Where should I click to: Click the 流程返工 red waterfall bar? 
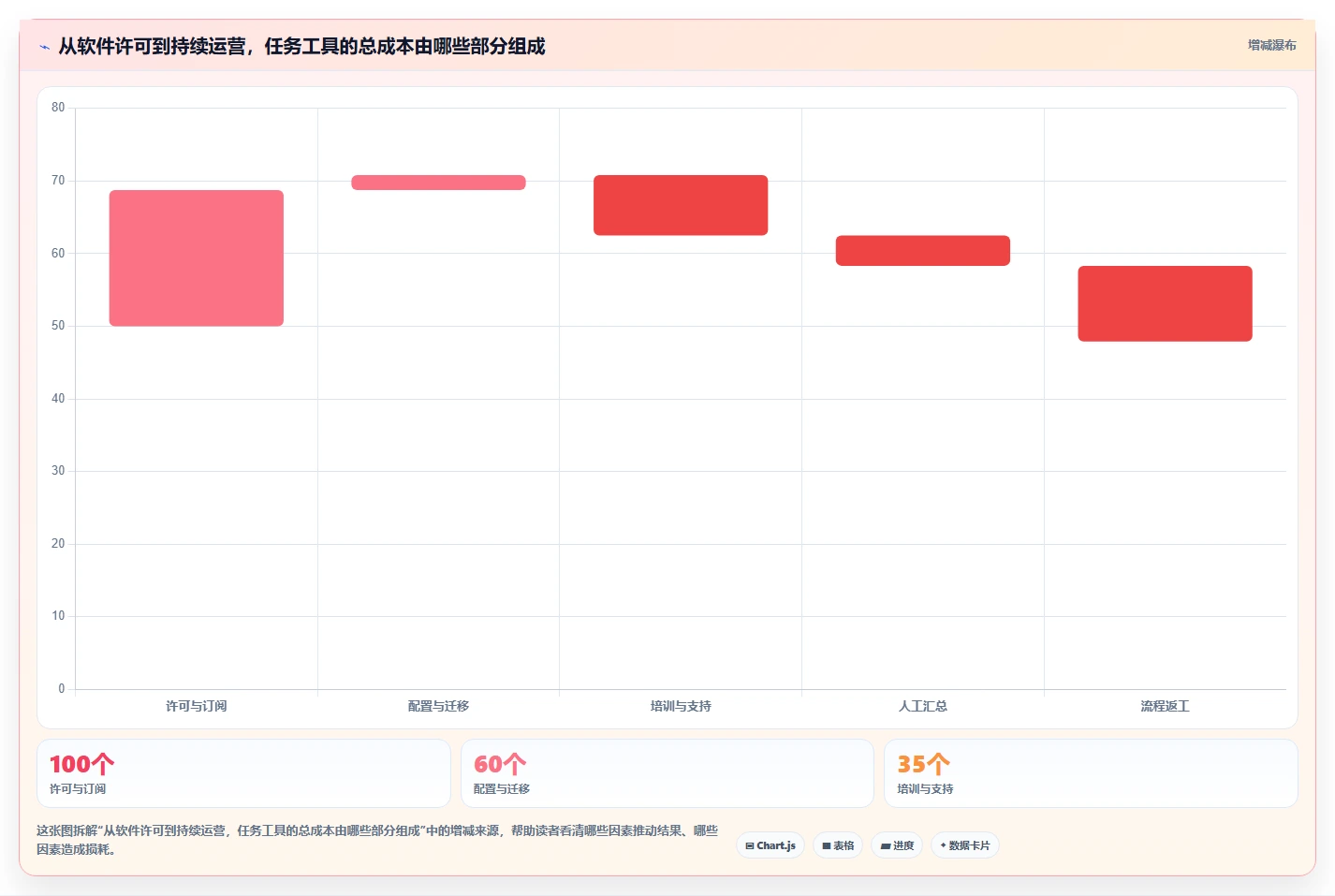coord(1165,303)
